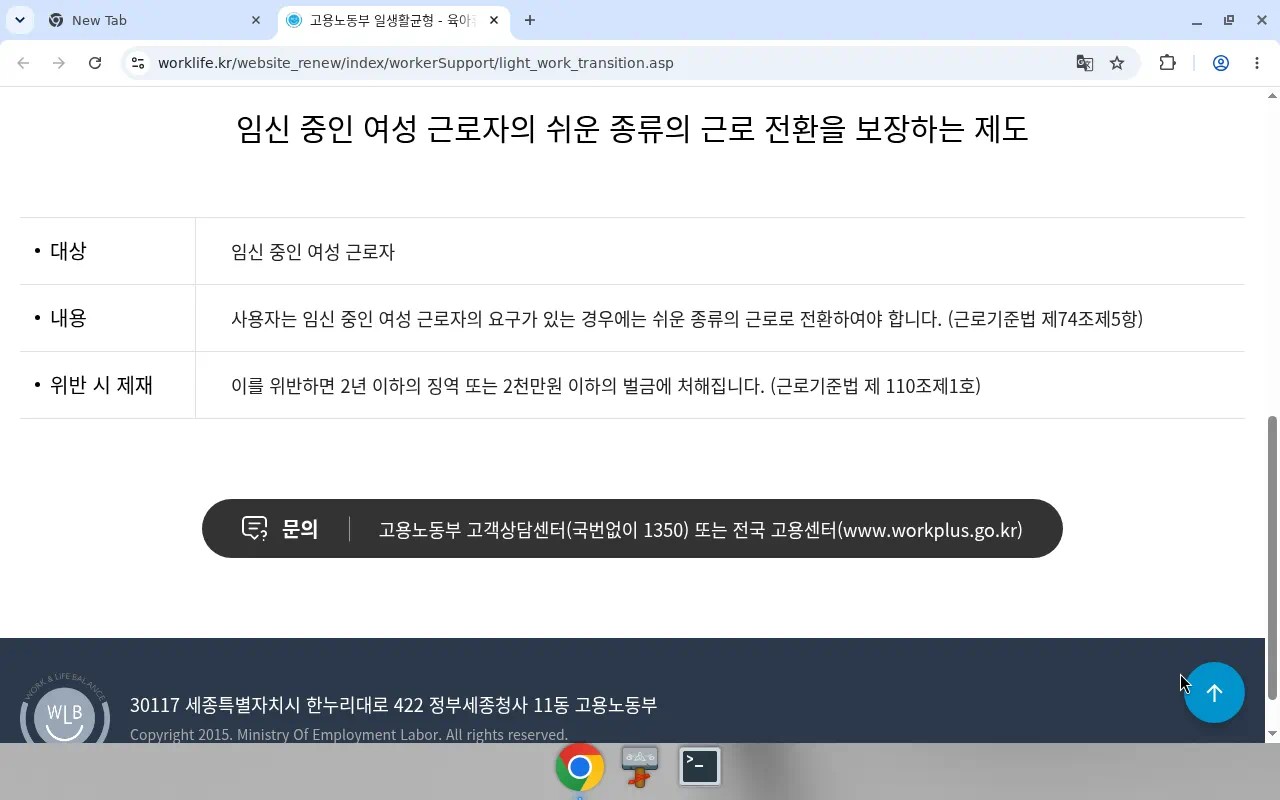This screenshot has width=1280, height=800.
Task: Bookmark this page with the star icon
Action: pos(1117,63)
